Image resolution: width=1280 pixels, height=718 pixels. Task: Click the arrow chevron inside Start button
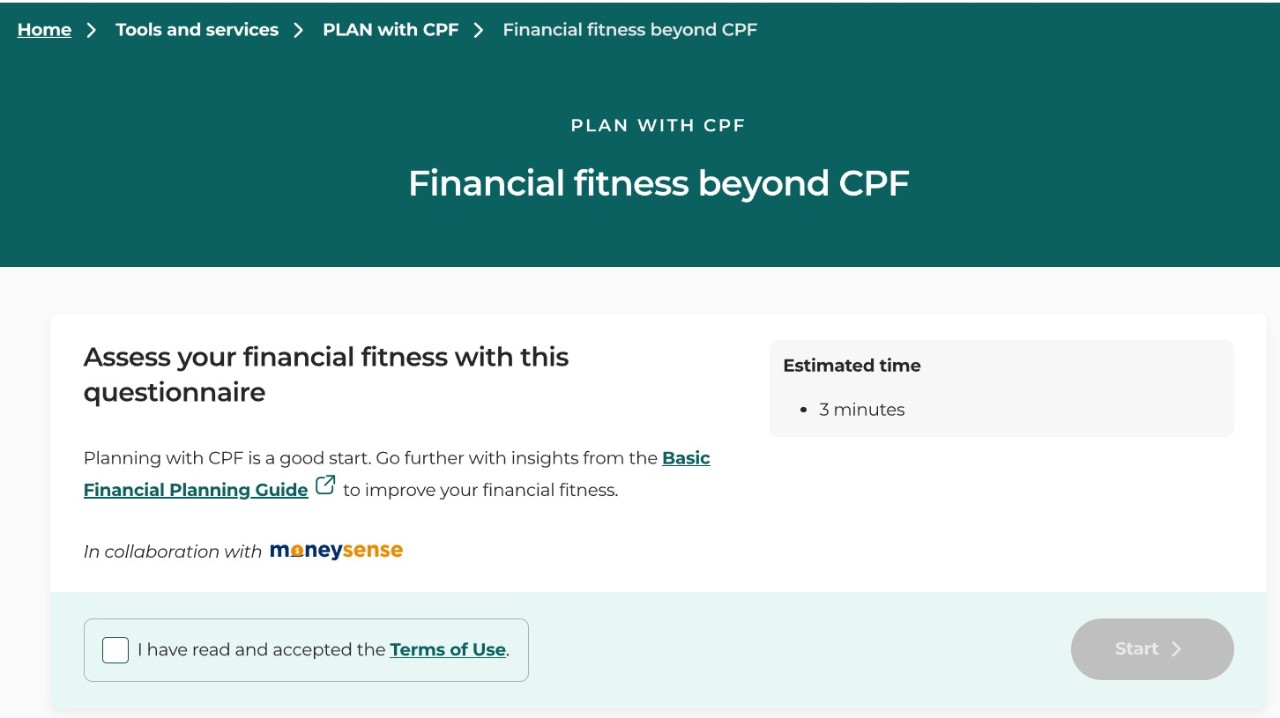pyautogui.click(x=1177, y=649)
